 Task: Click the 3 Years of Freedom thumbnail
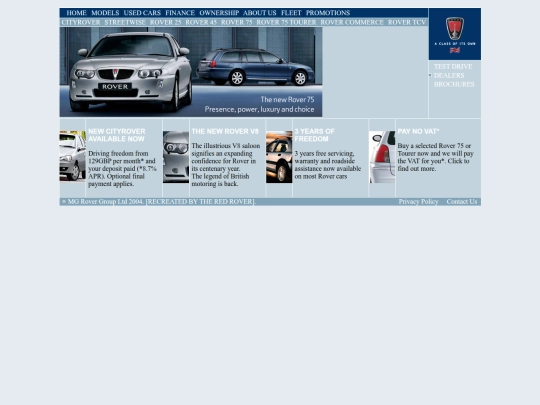(x=279, y=157)
